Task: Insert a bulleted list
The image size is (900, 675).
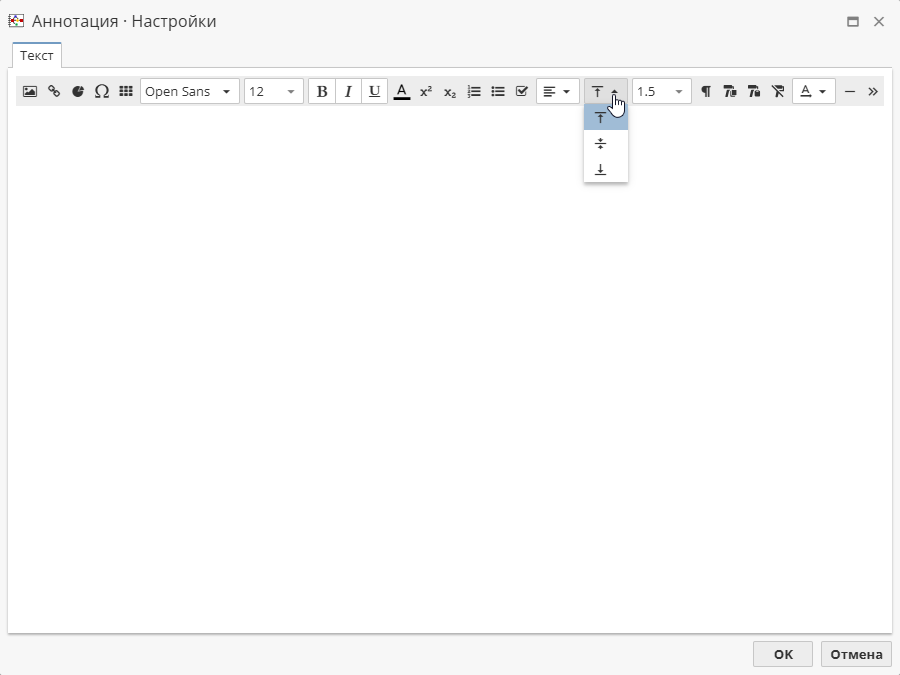Action: coord(498,91)
